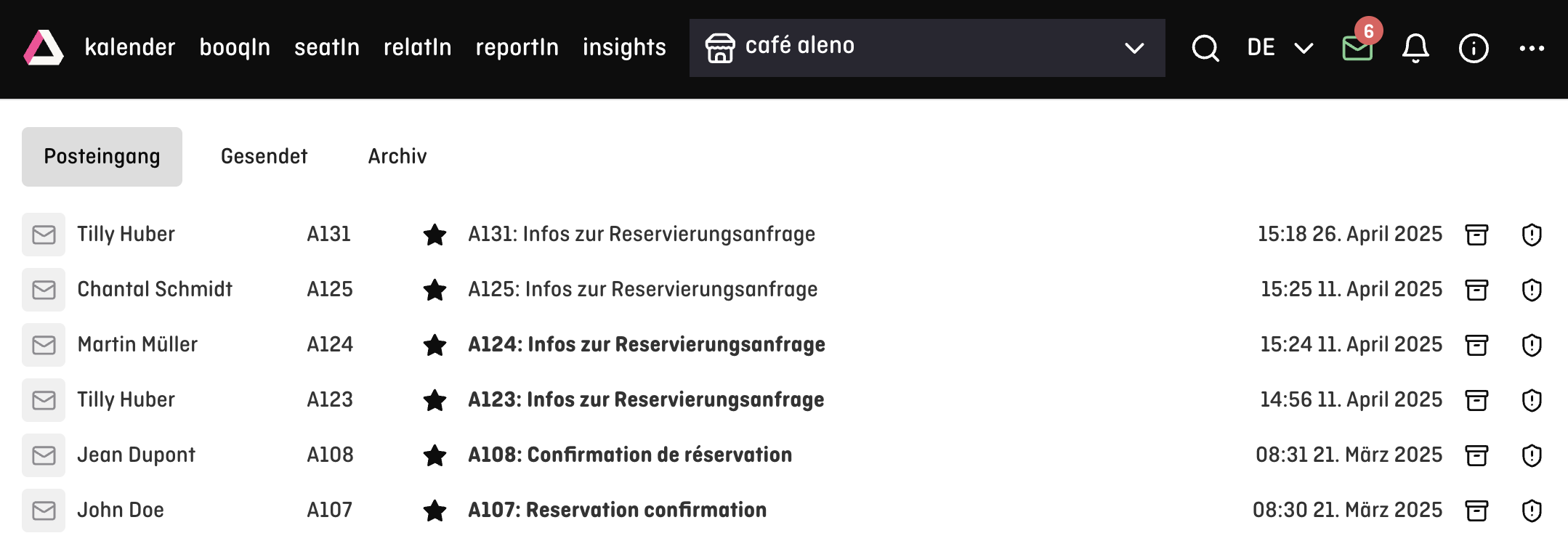Toggle the star on John Doe A107 message
Image resolution: width=1568 pixels, height=549 pixels.
coord(435,511)
